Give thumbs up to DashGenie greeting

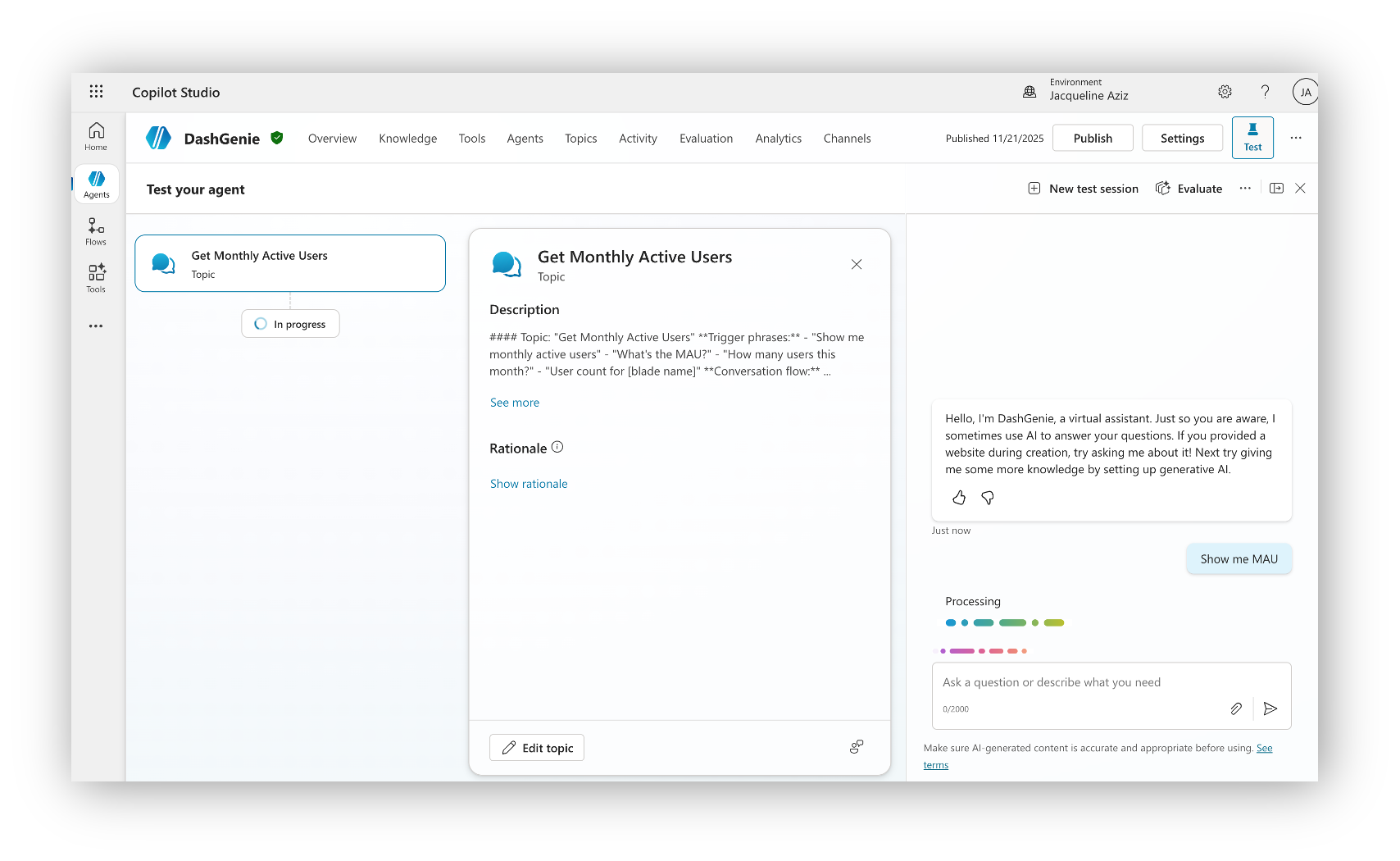pyautogui.click(x=959, y=498)
